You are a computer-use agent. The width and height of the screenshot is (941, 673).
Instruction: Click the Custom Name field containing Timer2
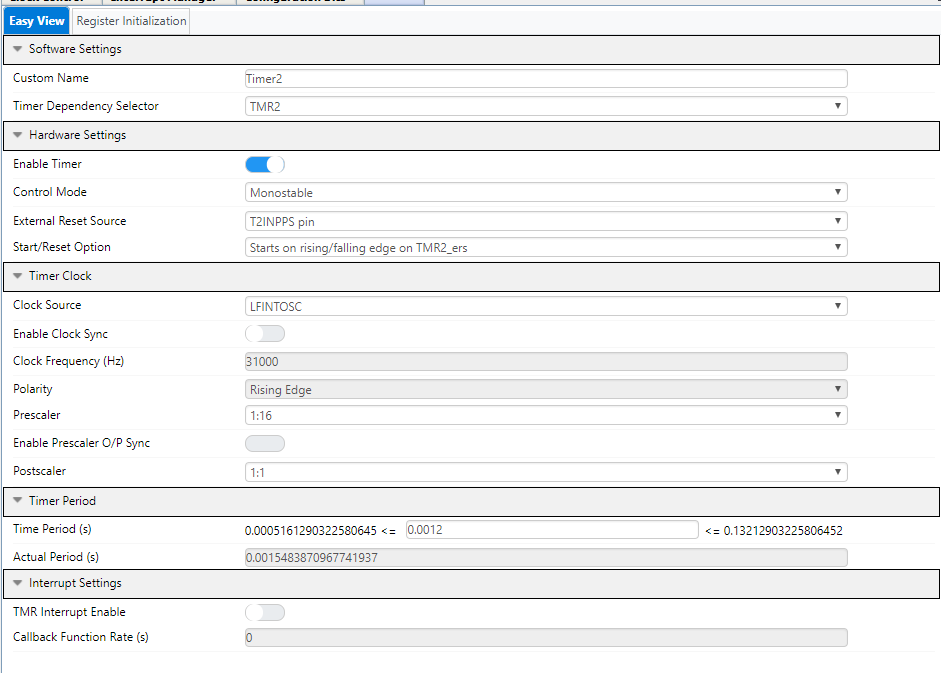546,79
